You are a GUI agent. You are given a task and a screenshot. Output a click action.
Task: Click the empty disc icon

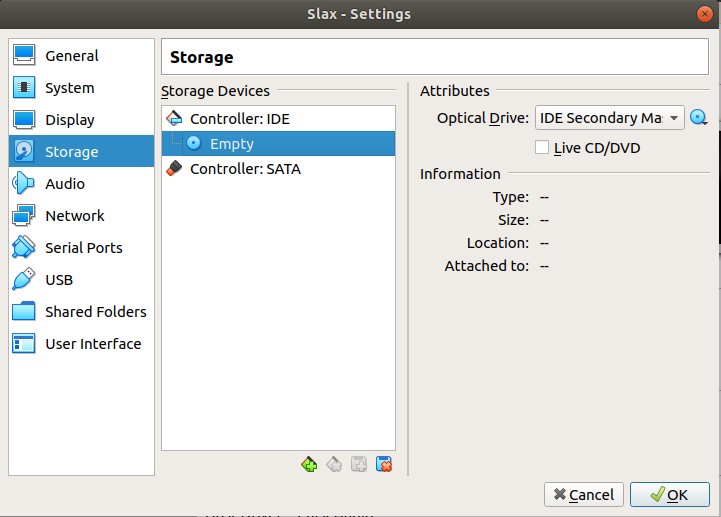(194, 143)
